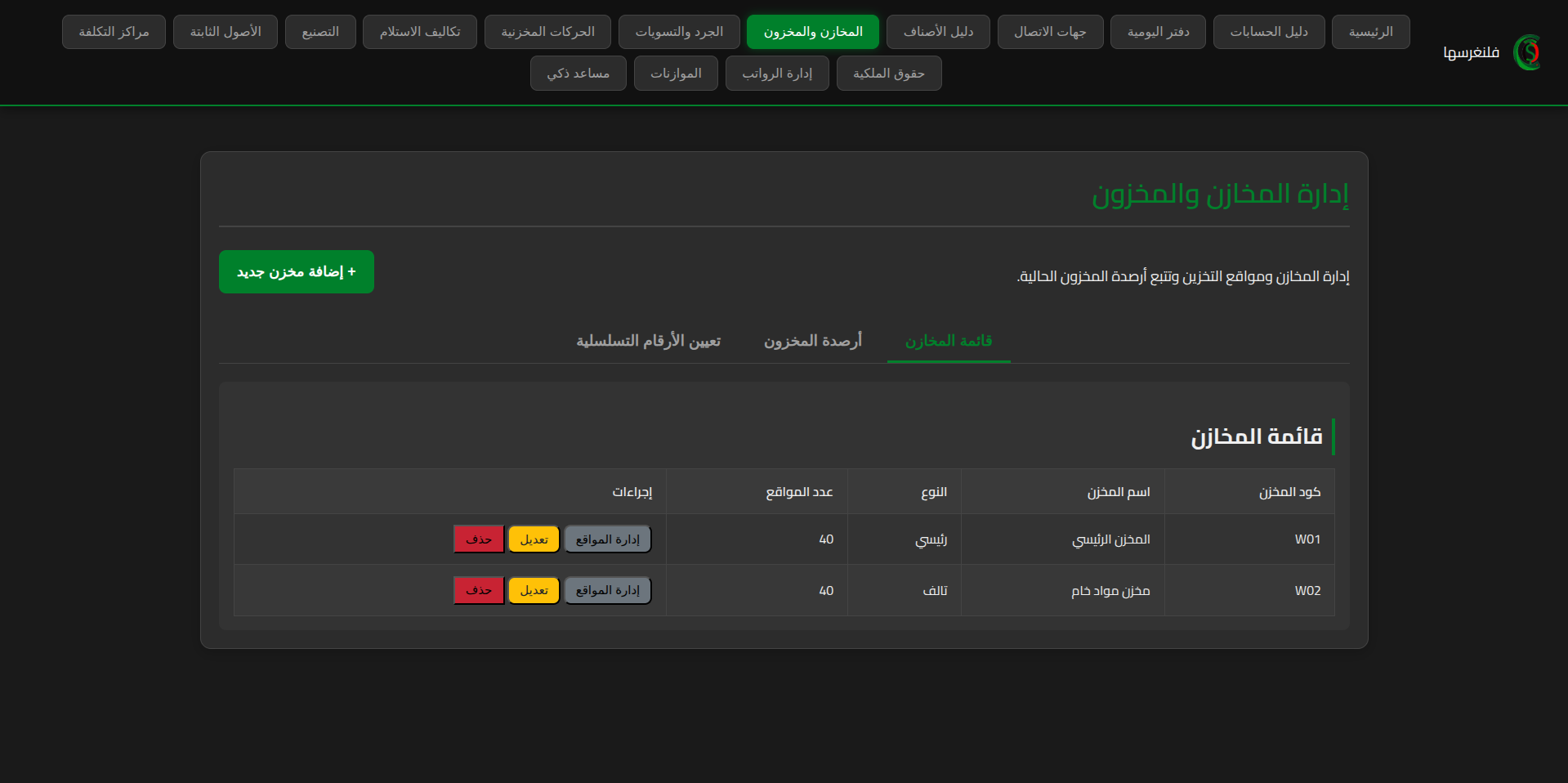Click the فلنغرسها brand name link

(x=1471, y=53)
